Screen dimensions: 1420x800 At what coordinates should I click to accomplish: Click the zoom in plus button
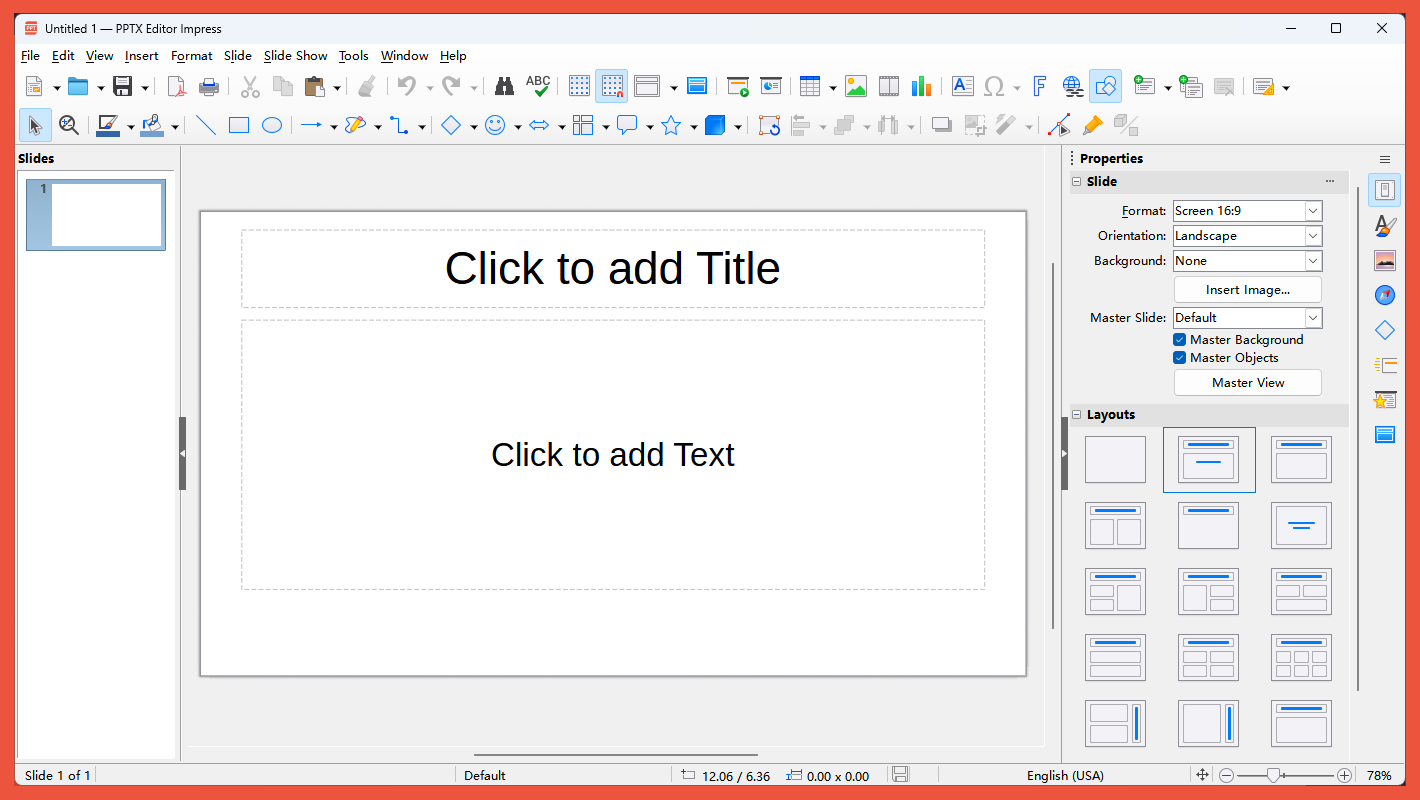[1344, 775]
